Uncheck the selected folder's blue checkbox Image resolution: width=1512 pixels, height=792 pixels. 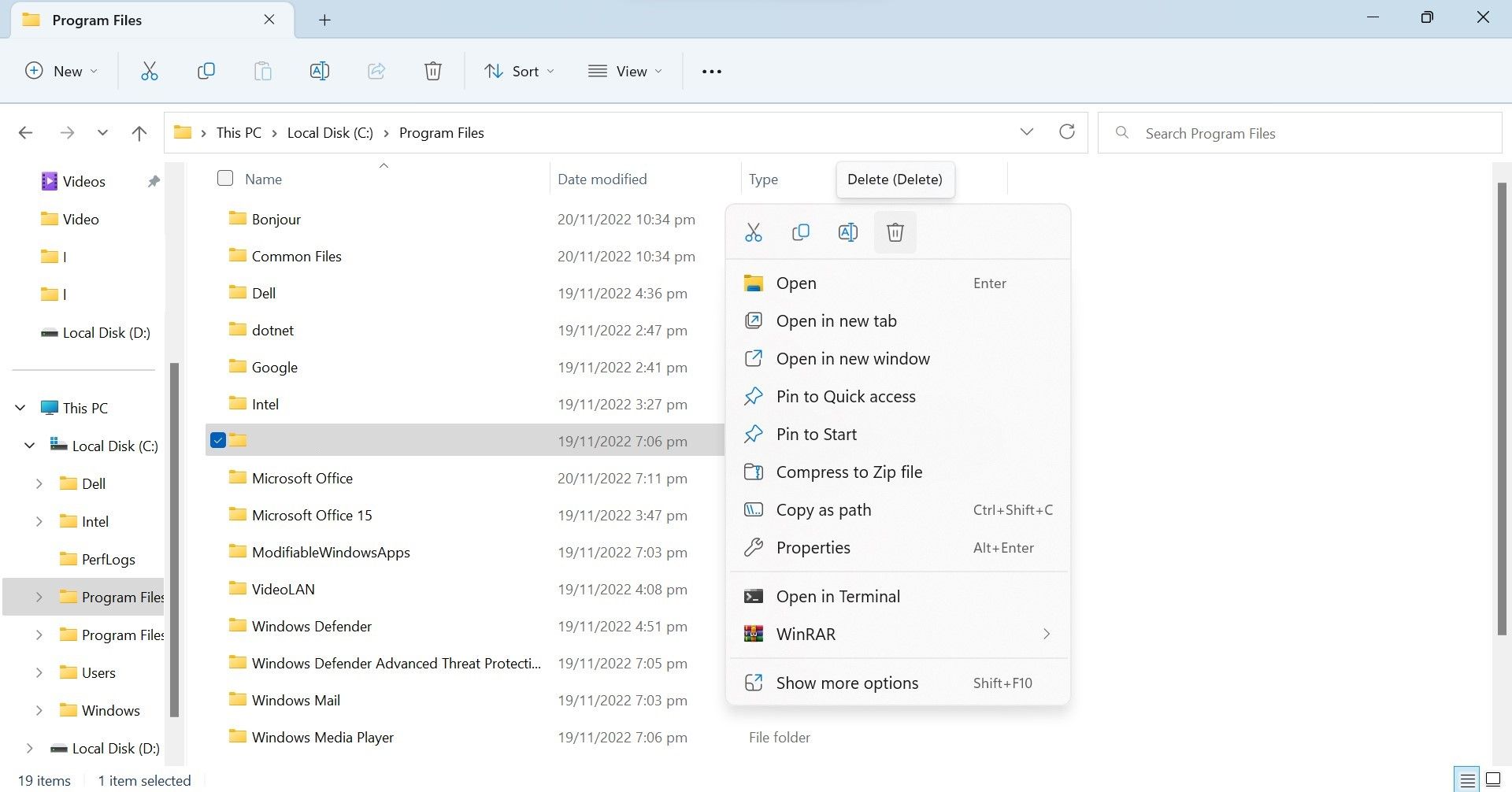point(218,440)
